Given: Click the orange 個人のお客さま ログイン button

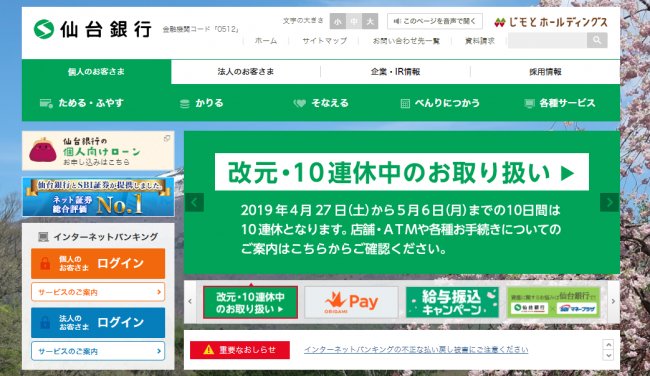Looking at the screenshot, I should 98,264.
